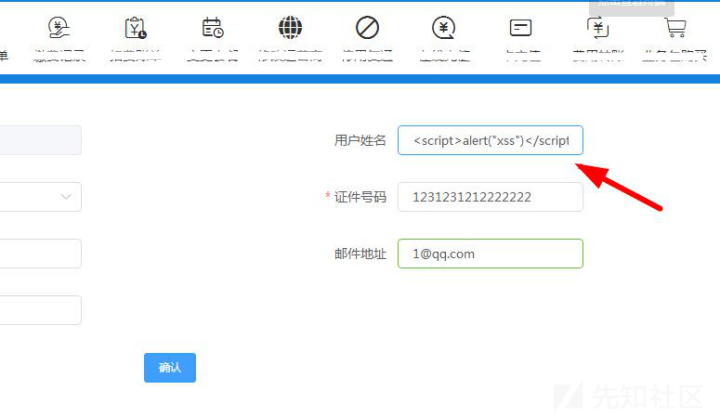The width and height of the screenshot is (720, 417).
Task: Select the globe icon in top navigation
Action: coord(290,28)
